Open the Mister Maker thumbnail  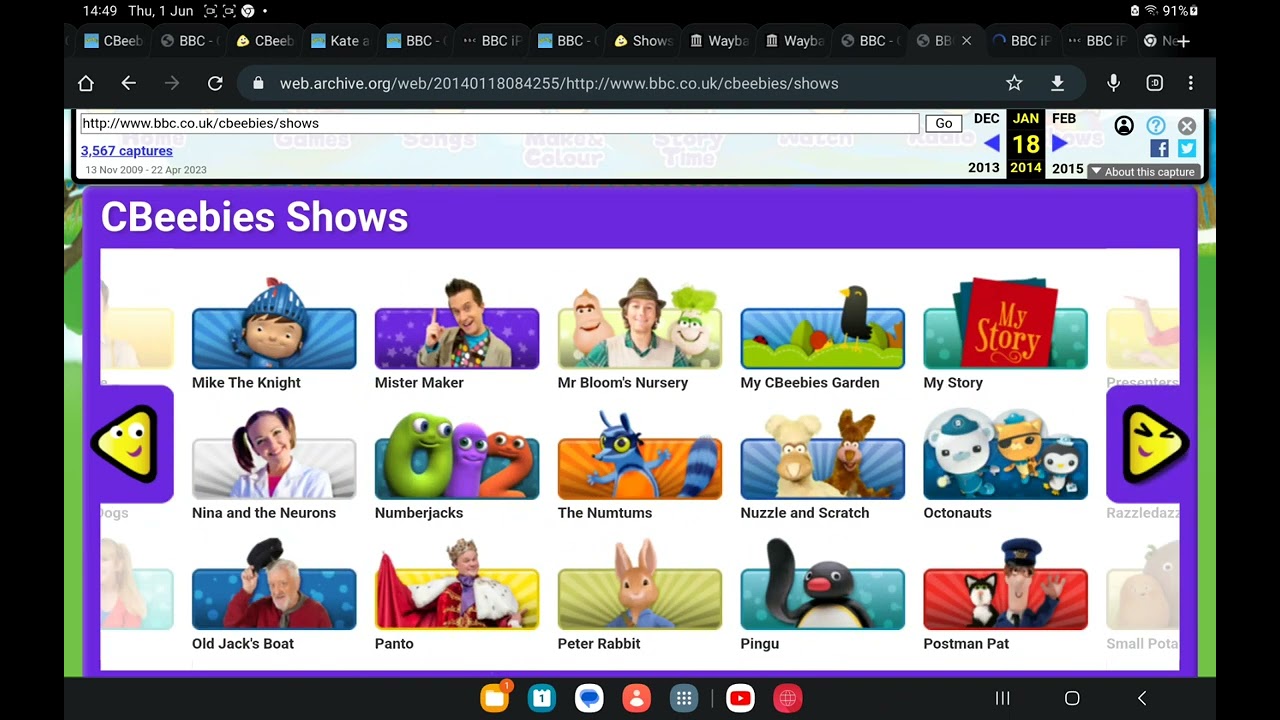(457, 324)
